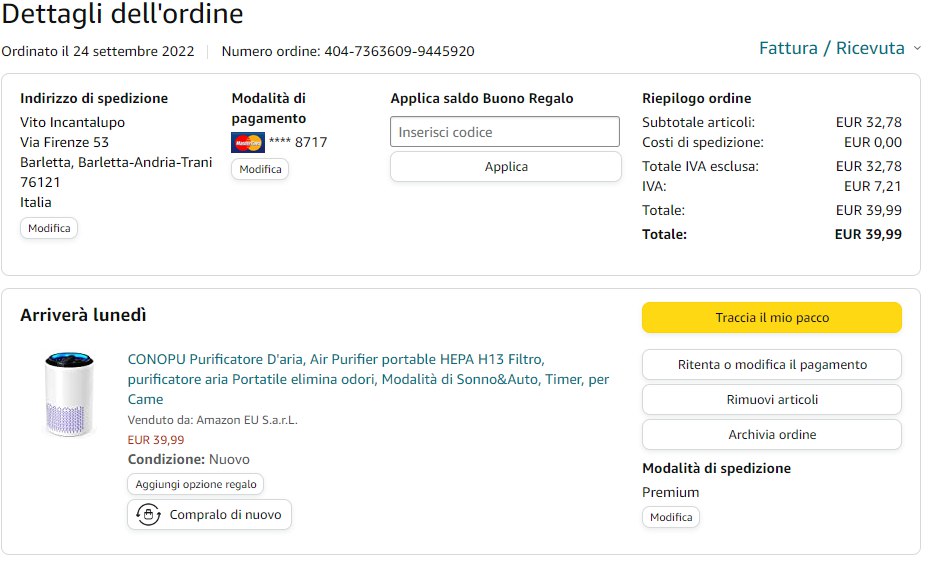Click the seller name Amazon EU S.a.r.L.
The image size is (935, 567).
246,420
